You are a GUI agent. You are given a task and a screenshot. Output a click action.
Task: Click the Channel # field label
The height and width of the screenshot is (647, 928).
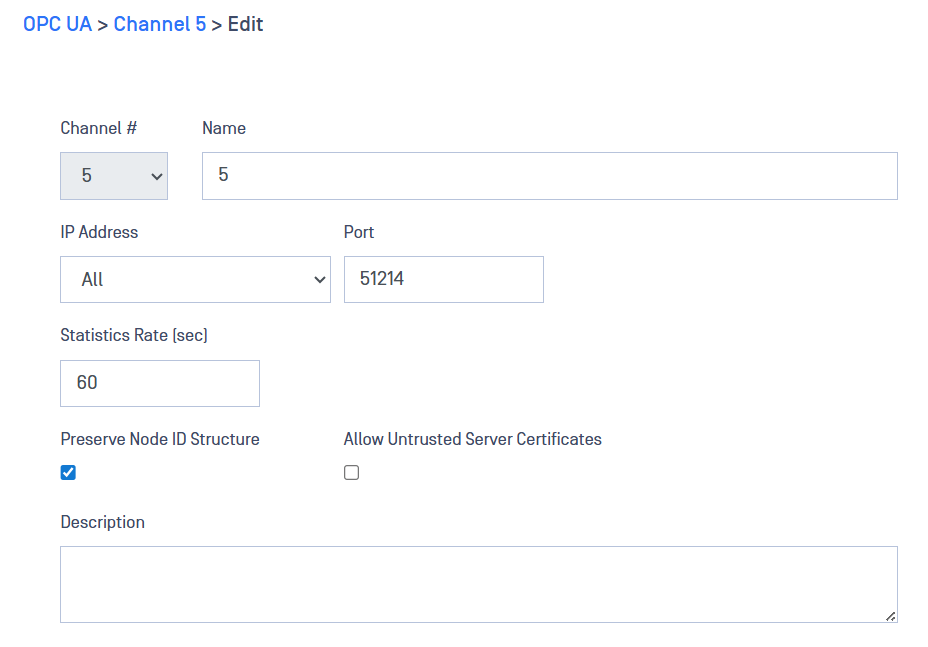(99, 128)
